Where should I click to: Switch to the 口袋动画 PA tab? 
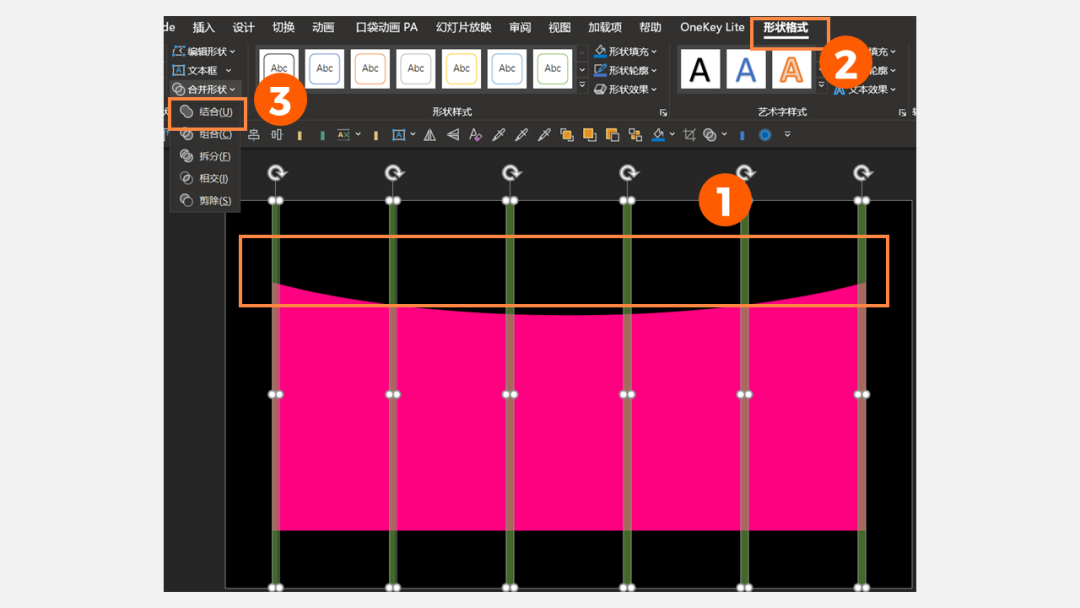[x=387, y=28]
